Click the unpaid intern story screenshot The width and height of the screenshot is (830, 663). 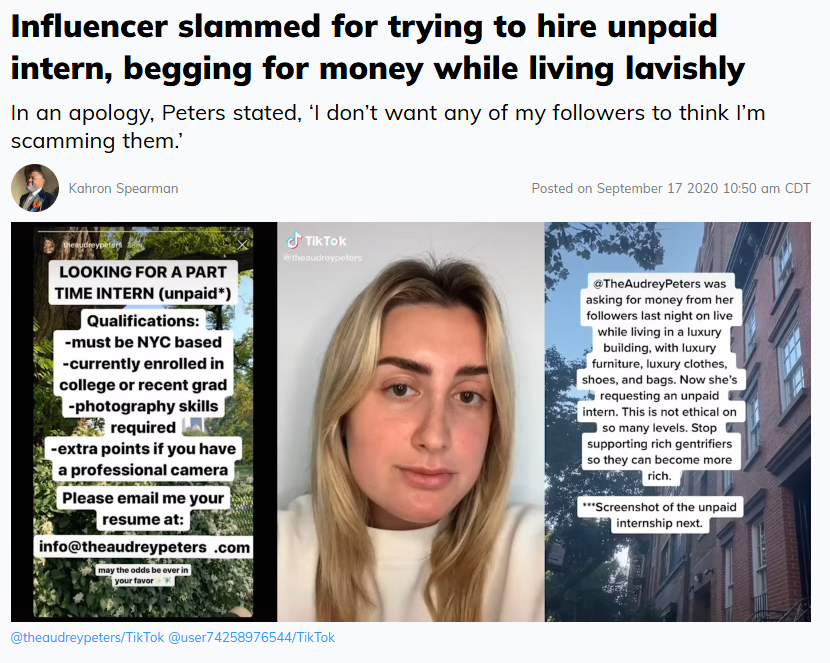tap(144, 422)
